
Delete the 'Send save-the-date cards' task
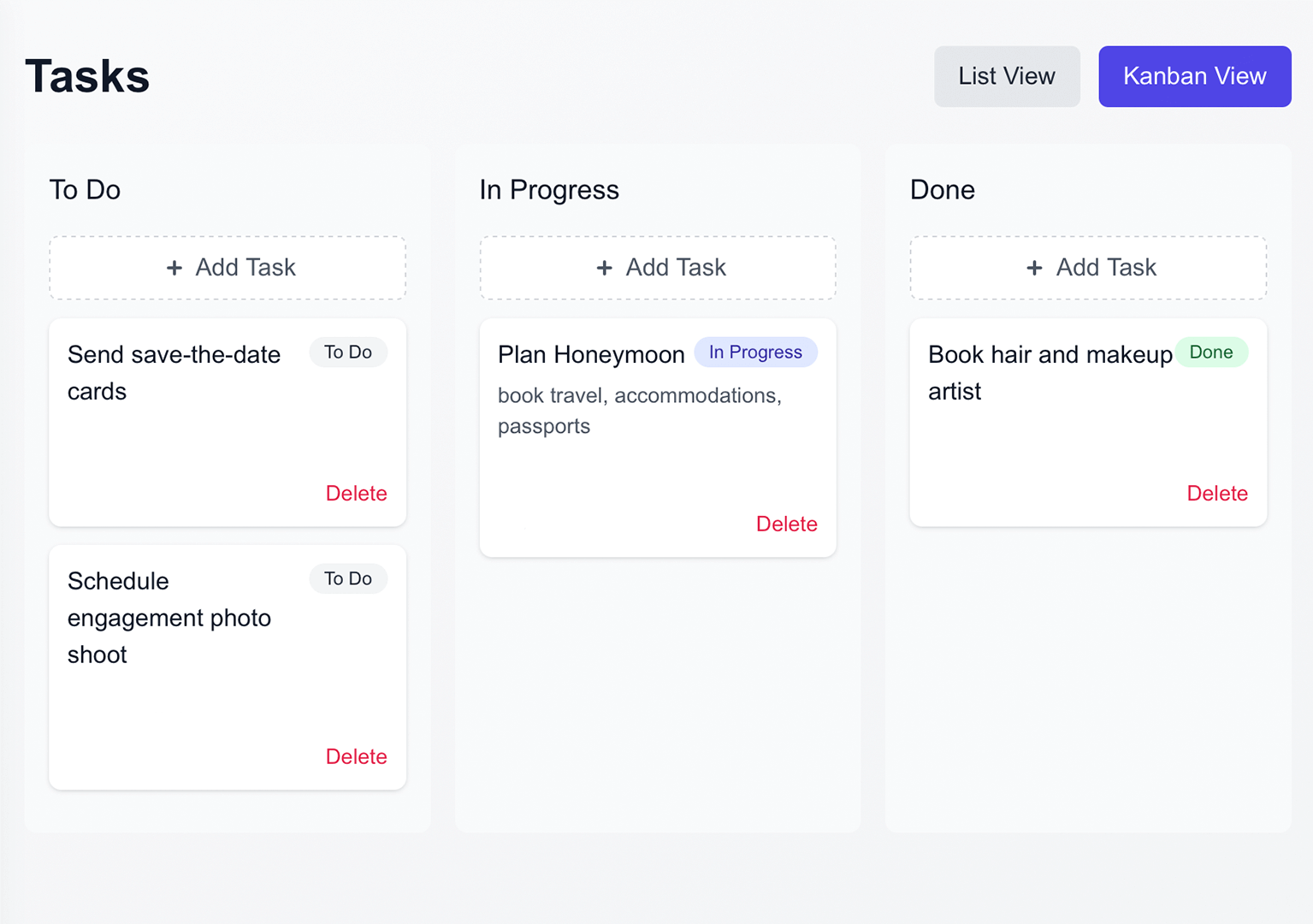[x=356, y=493]
